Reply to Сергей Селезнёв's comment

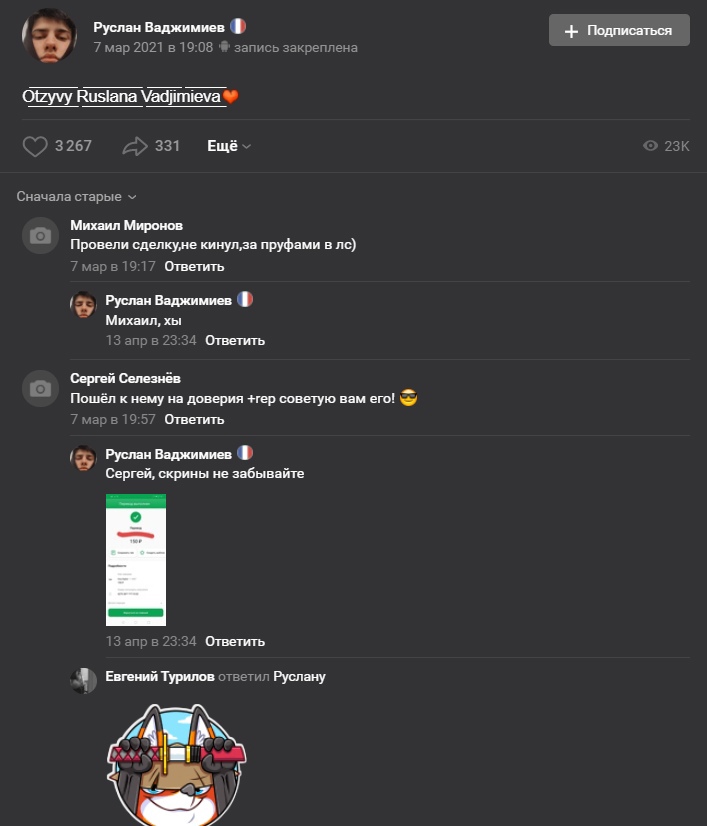(194, 419)
